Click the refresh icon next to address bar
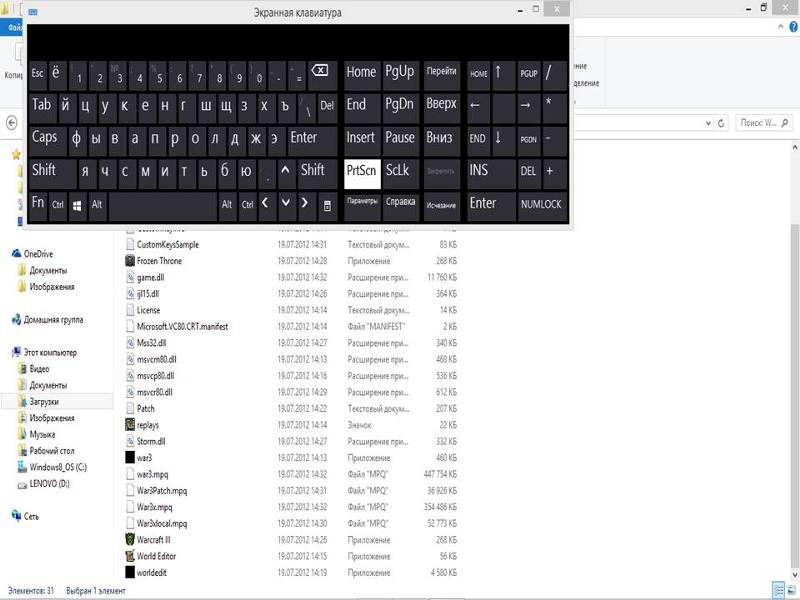This screenshot has width=800, height=600. [721, 122]
